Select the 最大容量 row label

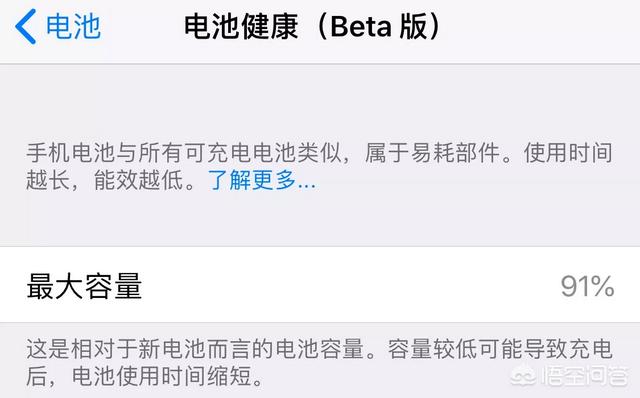[84, 286]
